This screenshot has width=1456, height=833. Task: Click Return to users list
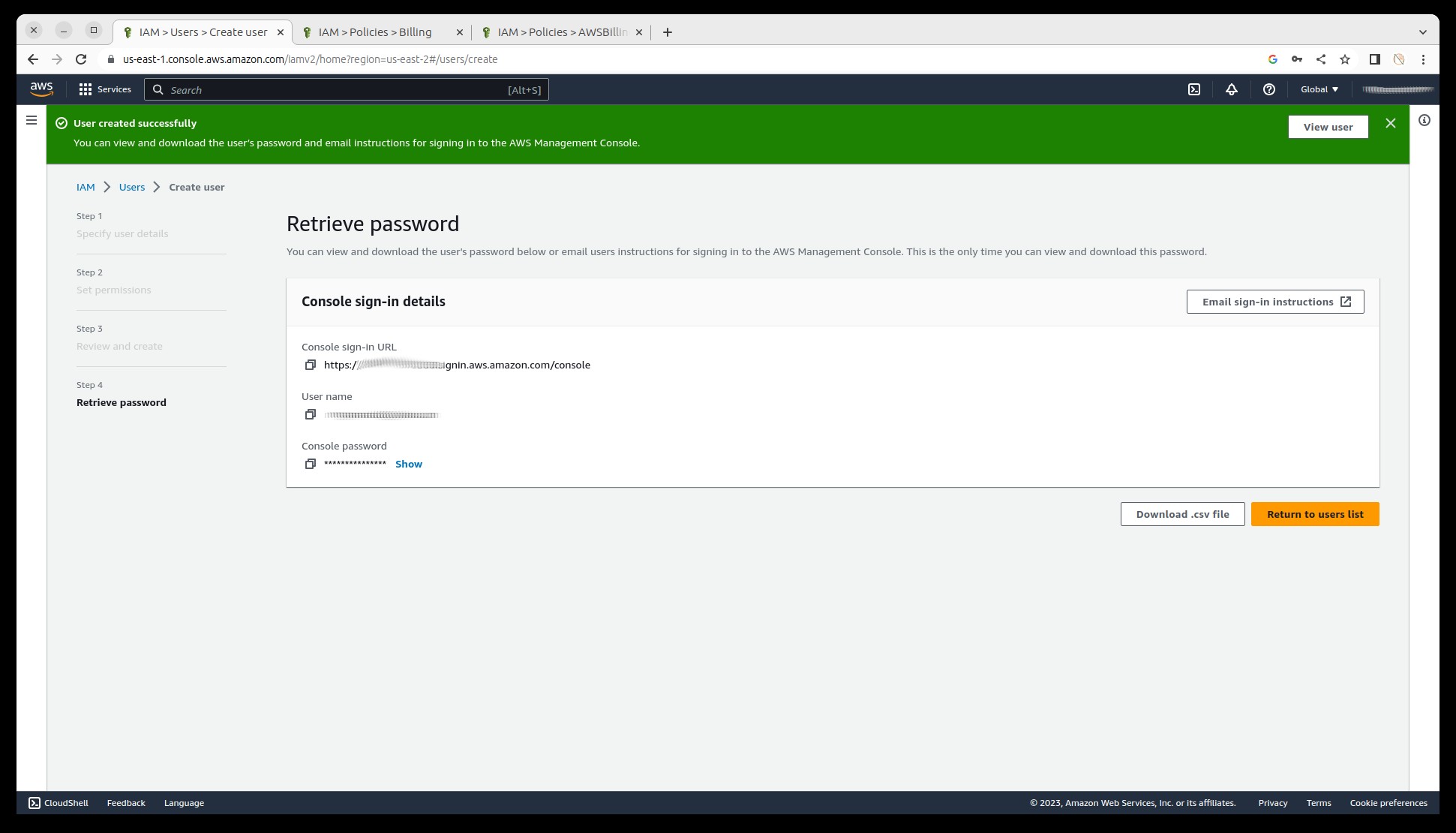coord(1315,514)
